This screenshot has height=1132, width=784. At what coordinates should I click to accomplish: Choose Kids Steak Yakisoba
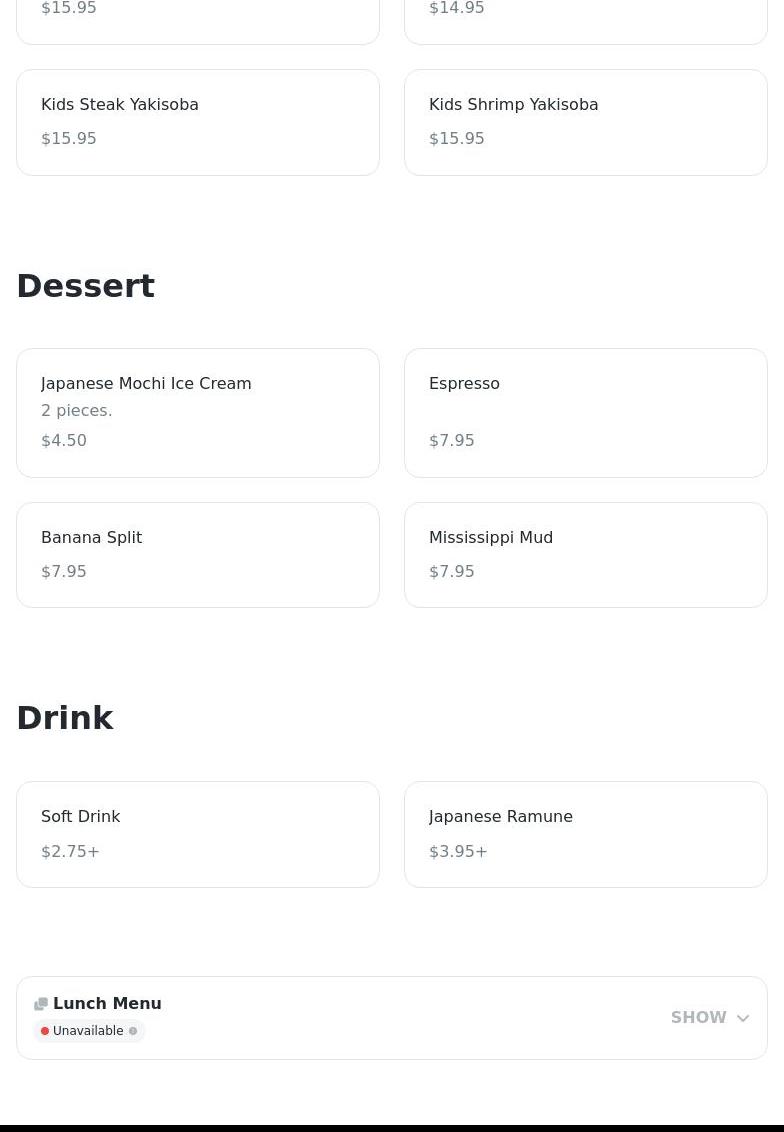tap(198, 122)
